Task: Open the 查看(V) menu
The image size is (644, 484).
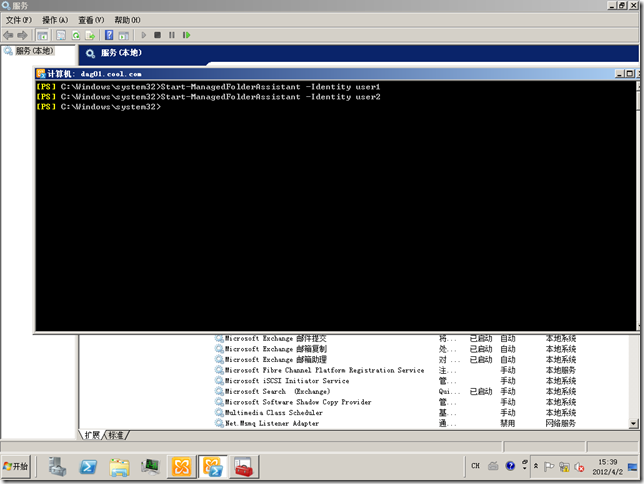Action: click(x=91, y=20)
